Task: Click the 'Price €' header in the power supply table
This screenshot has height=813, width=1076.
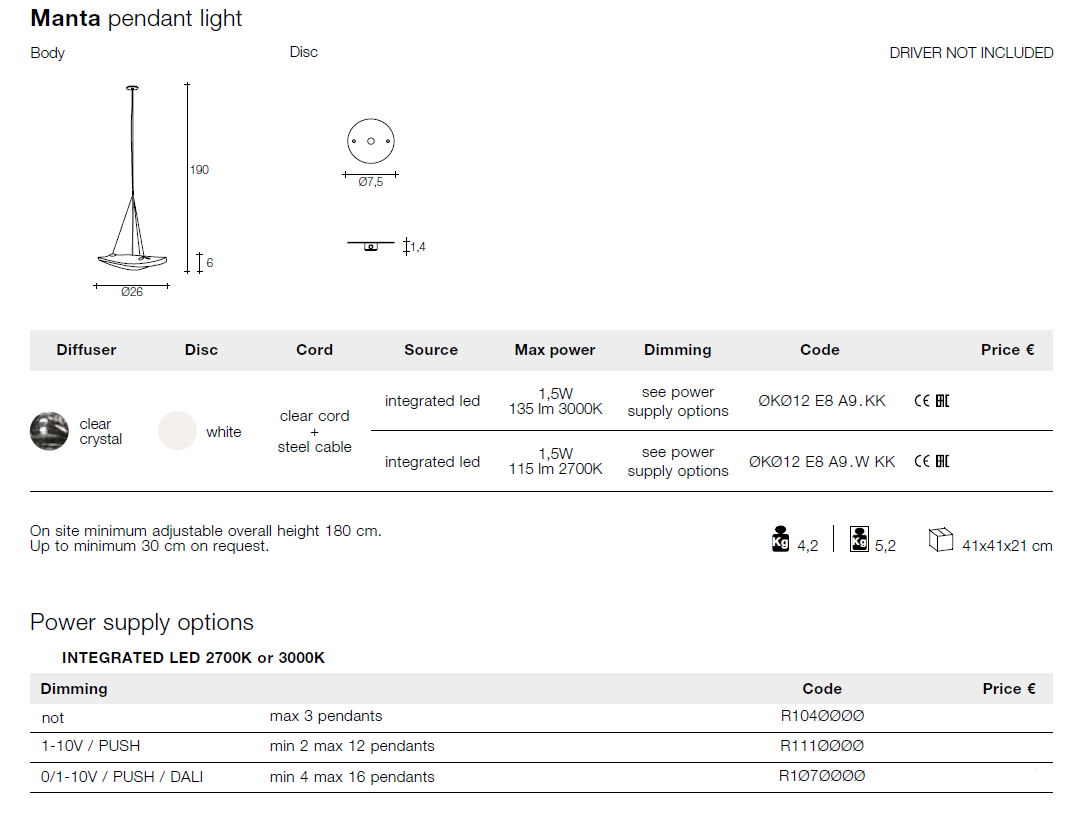Action: (x=1009, y=689)
